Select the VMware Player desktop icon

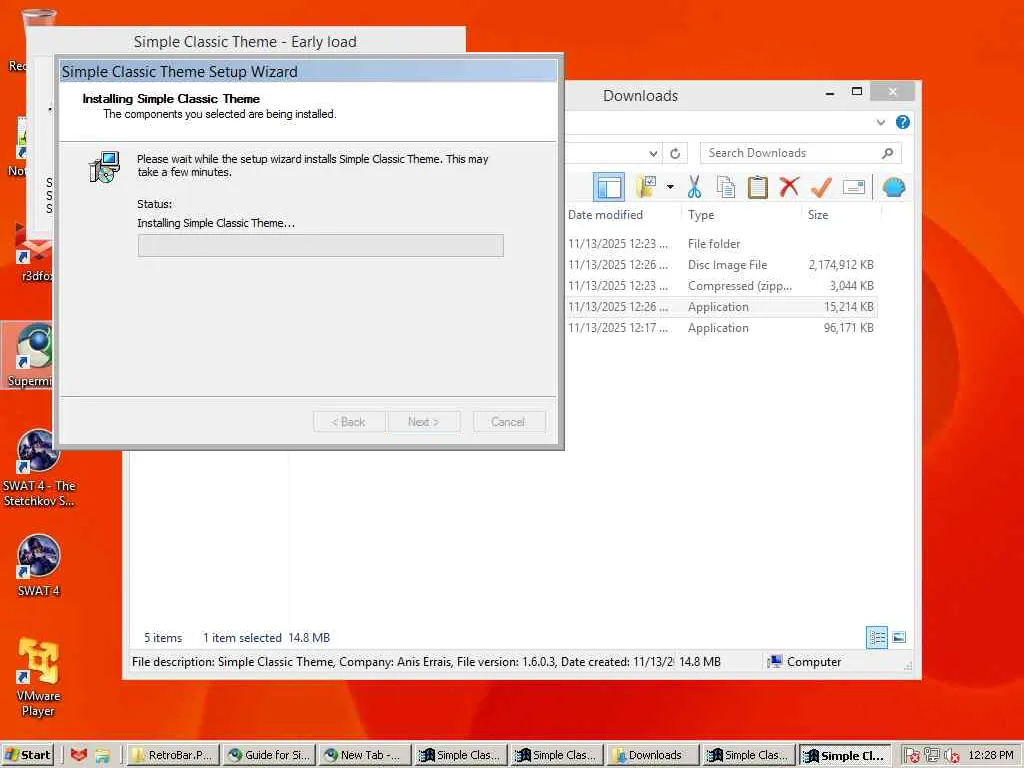click(x=38, y=678)
